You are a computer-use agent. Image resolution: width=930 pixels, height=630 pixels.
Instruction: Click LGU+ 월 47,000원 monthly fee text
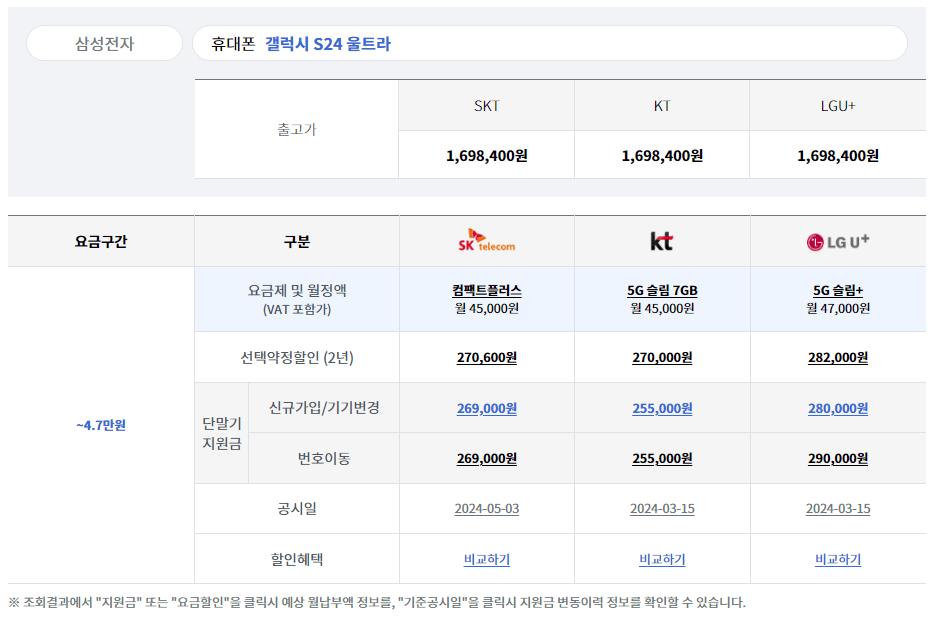point(837,308)
